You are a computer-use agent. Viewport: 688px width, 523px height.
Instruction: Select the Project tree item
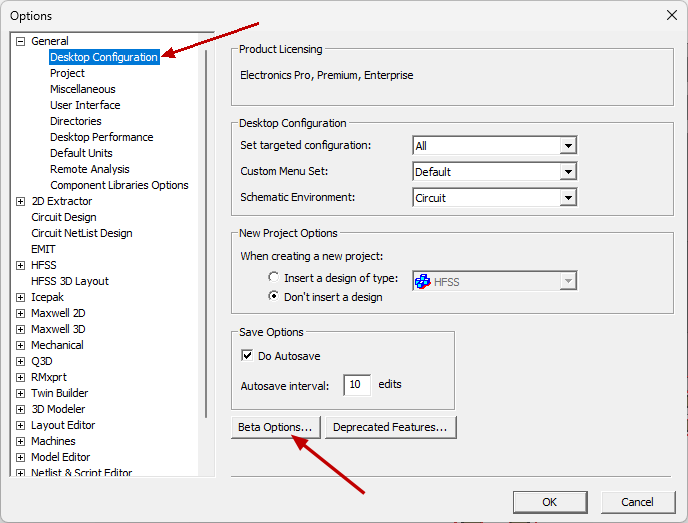(67, 73)
